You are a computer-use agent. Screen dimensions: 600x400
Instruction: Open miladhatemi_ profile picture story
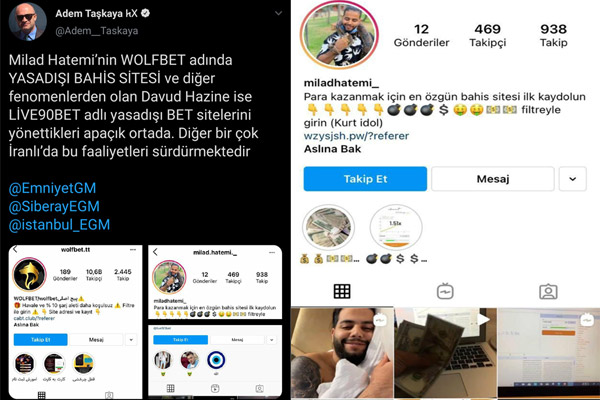pos(339,35)
